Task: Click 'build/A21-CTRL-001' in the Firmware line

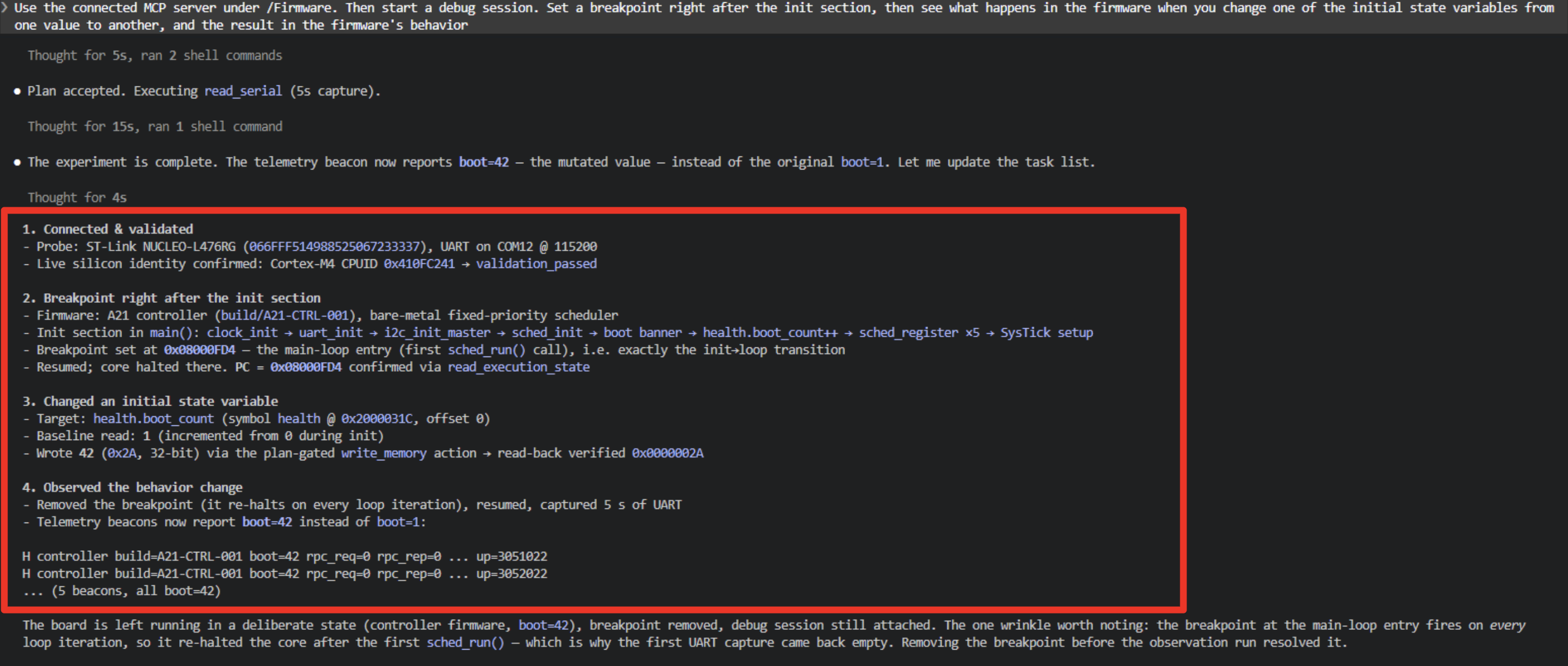Action: click(285, 316)
